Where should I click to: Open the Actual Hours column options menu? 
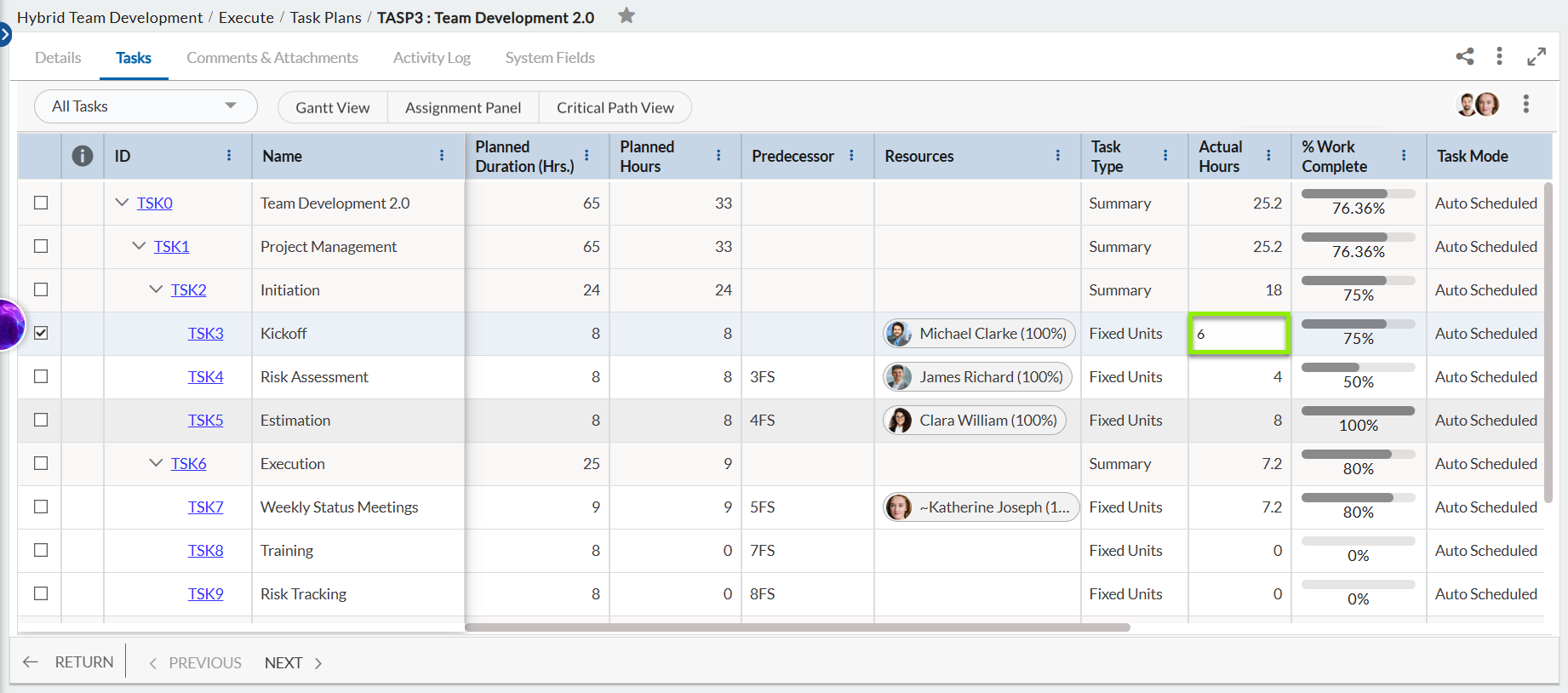[x=1268, y=155]
